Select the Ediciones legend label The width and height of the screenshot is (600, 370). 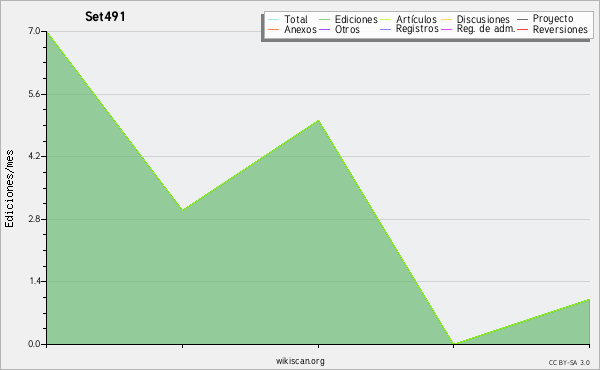tap(356, 19)
